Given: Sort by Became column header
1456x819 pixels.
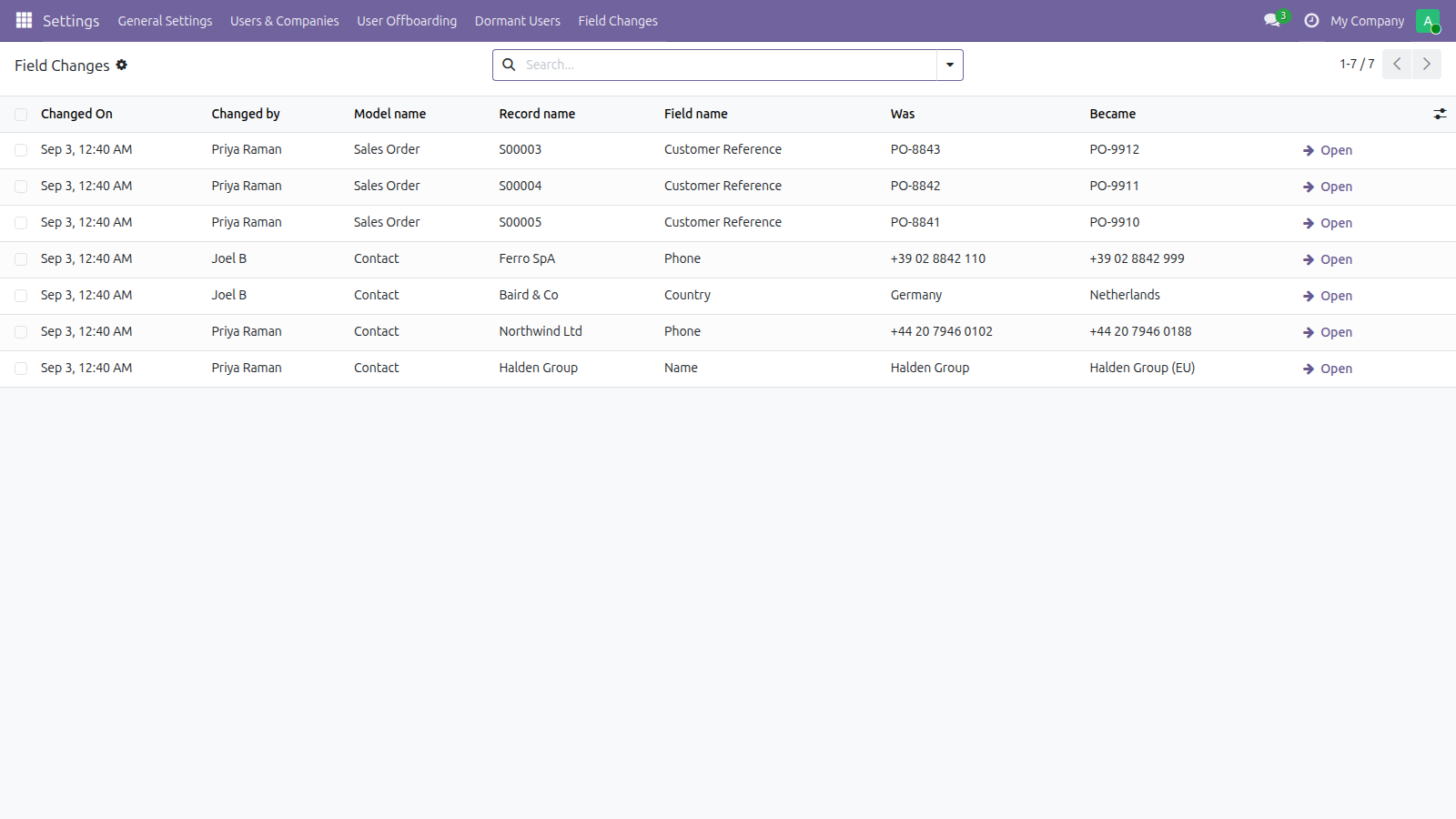Looking at the screenshot, I should 1112,114.
